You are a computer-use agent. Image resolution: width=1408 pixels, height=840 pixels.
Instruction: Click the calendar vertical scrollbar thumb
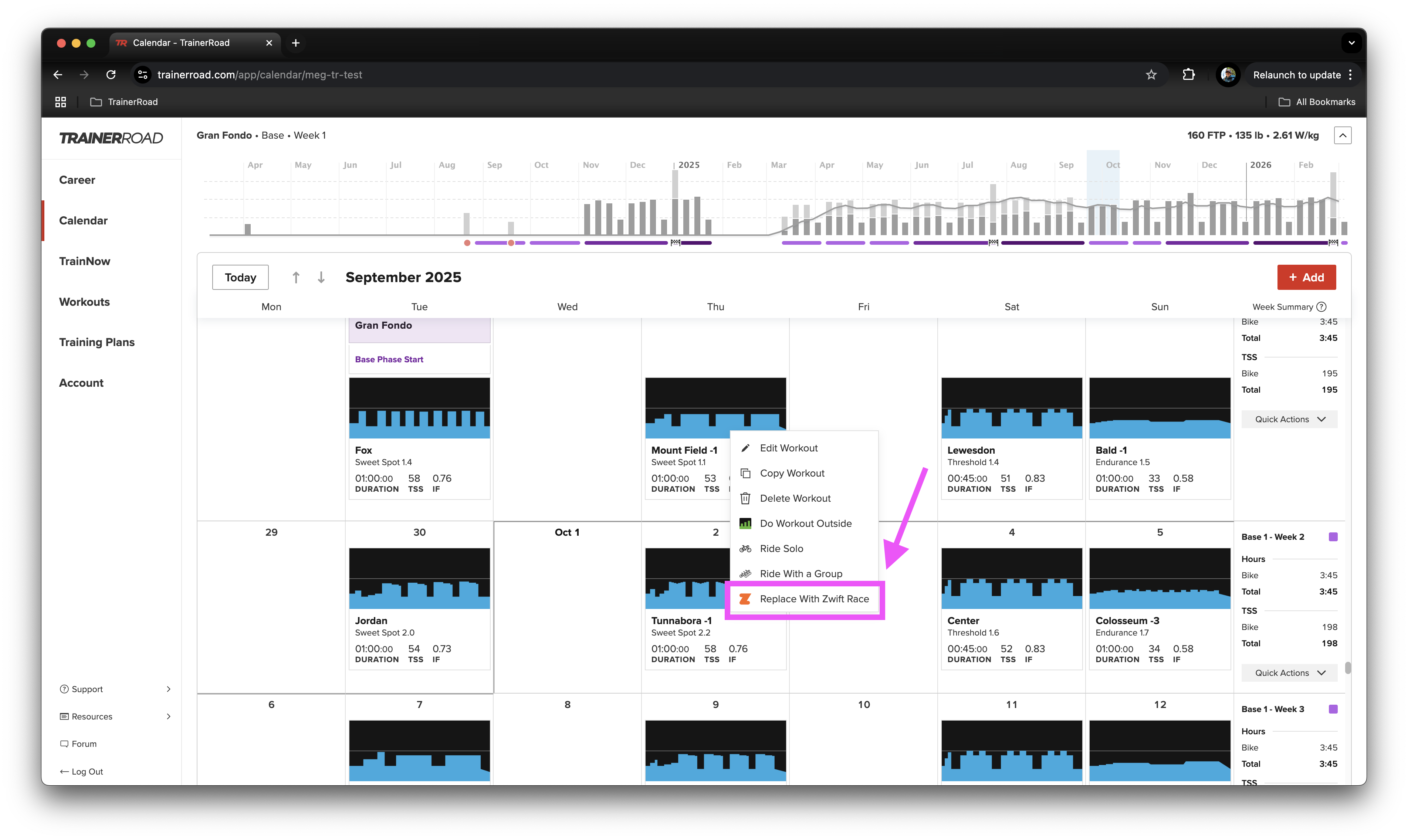point(1347,668)
